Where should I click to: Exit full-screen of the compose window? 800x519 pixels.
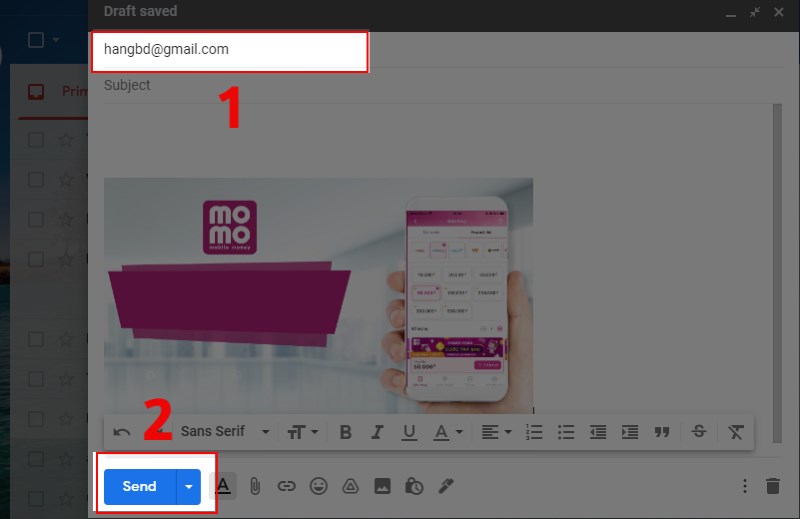pyautogui.click(x=755, y=12)
